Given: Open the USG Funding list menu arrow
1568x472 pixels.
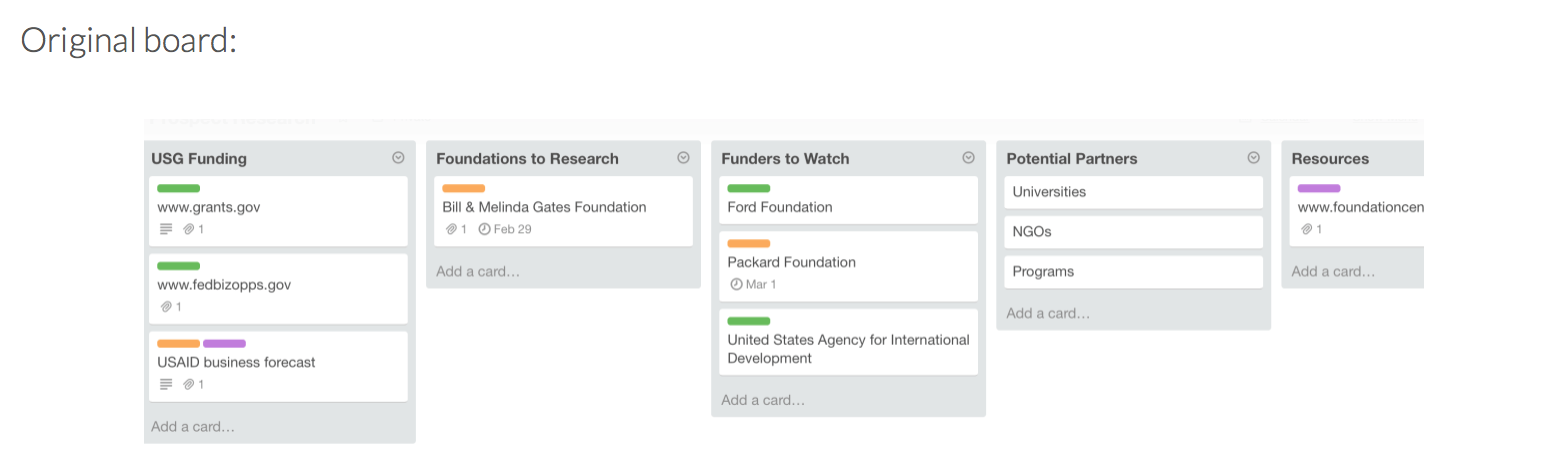Looking at the screenshot, I should tap(398, 158).
